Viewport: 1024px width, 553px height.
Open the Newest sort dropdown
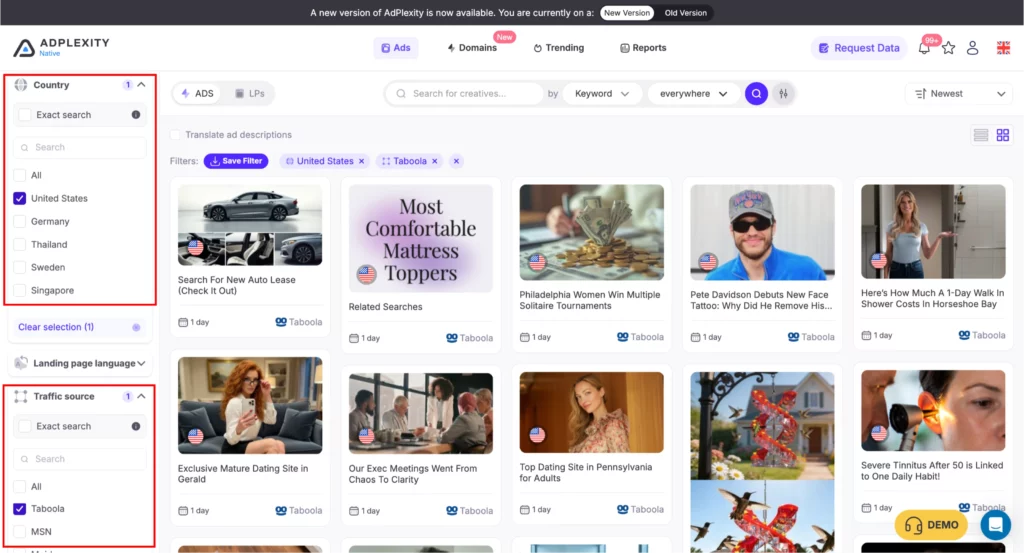click(x=959, y=94)
